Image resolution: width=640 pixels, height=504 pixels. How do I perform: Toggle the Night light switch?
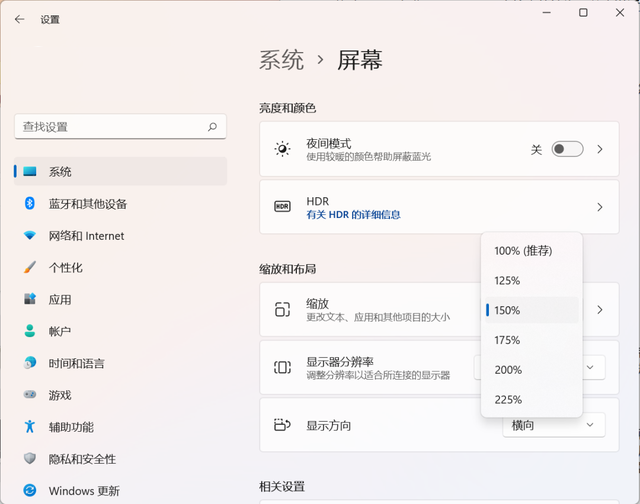pyautogui.click(x=567, y=149)
